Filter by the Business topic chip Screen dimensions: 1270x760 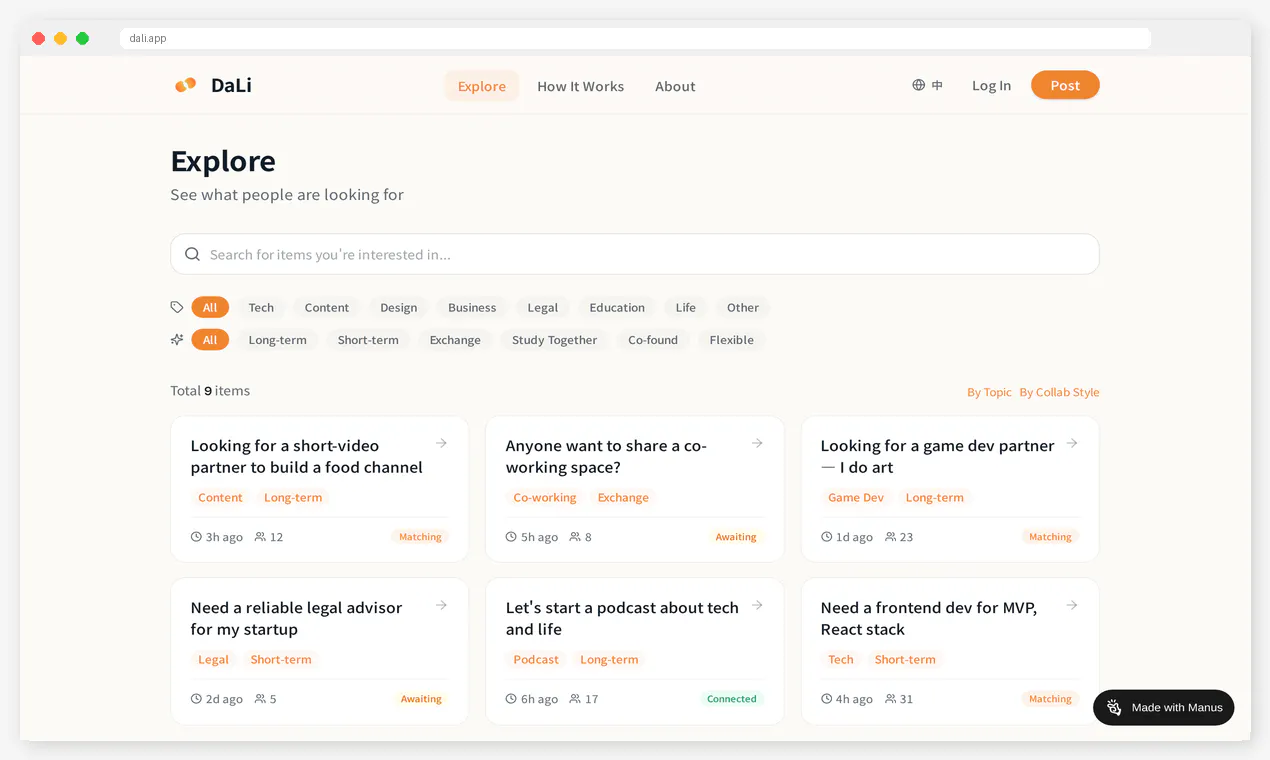472,307
